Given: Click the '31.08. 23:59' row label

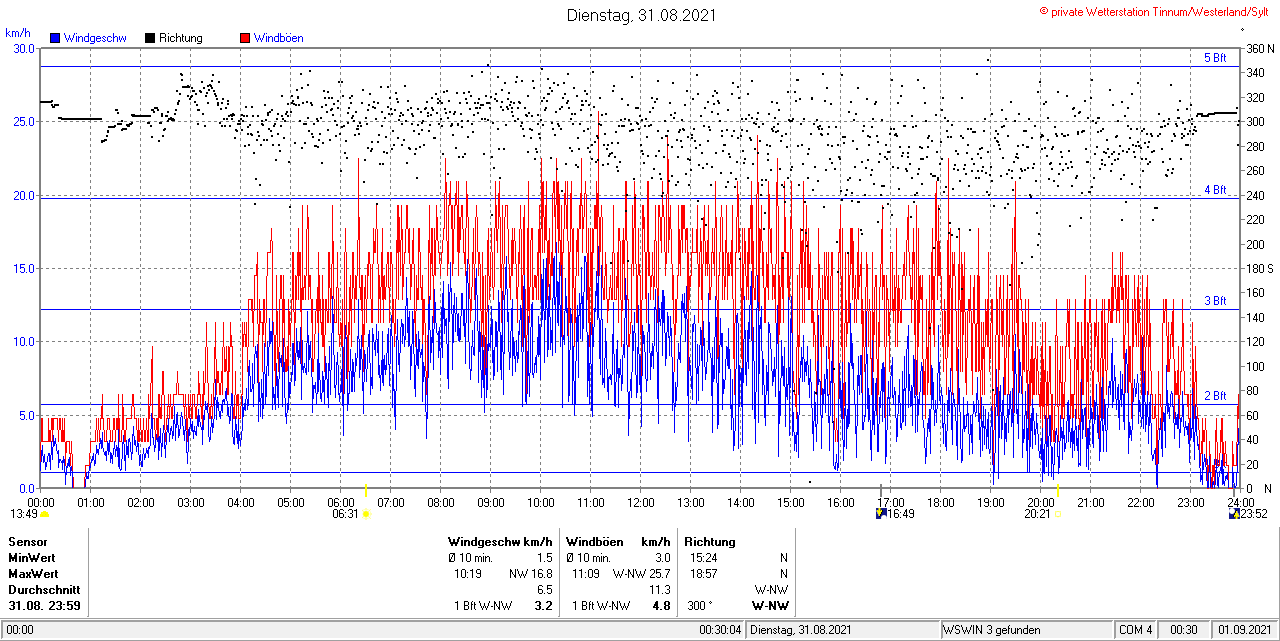Looking at the screenshot, I should (x=44, y=606).
